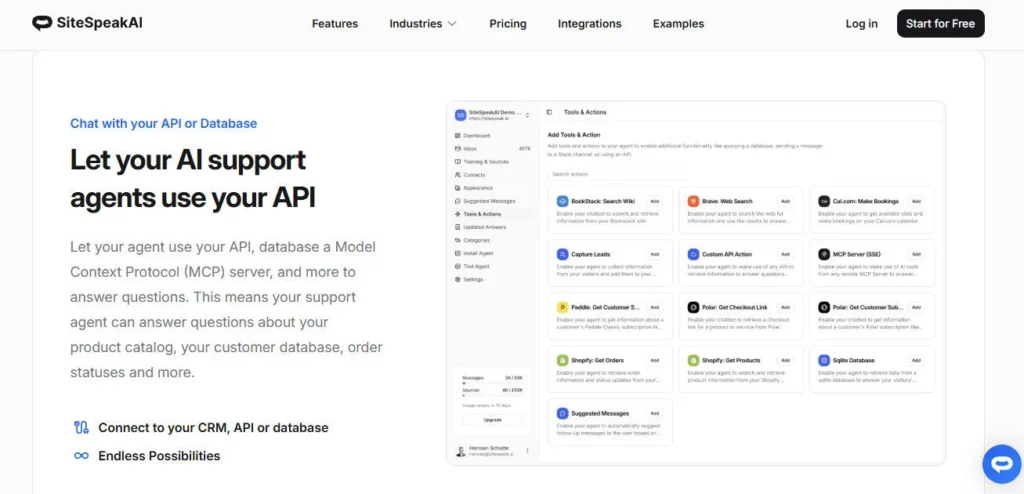Click the SD workspace avatar badge
Viewport: 1024px width, 494px height.
pos(460,115)
